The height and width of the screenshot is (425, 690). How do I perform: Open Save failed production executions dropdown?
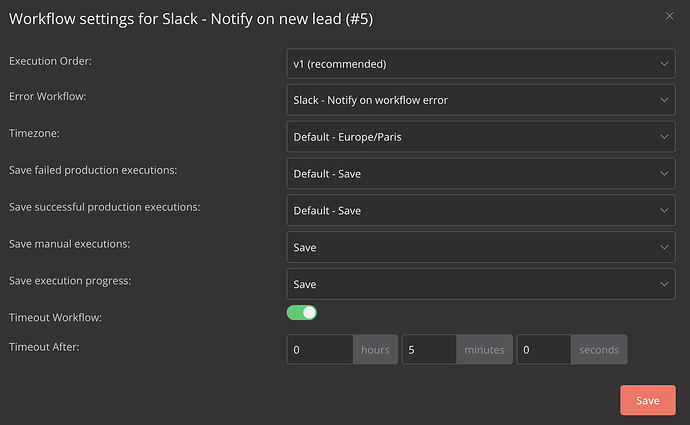[481, 174]
